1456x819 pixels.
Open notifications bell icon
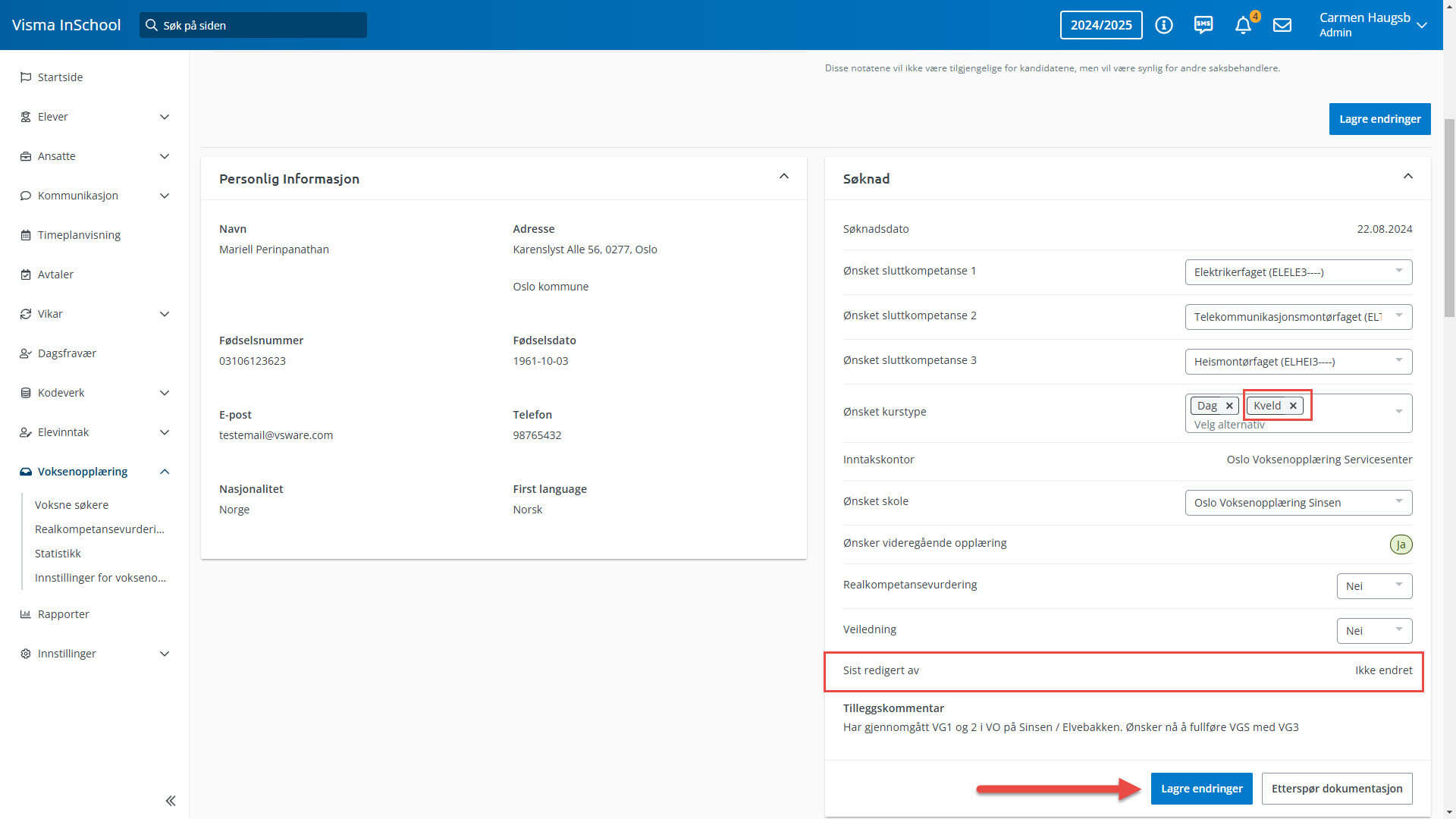(x=1243, y=26)
